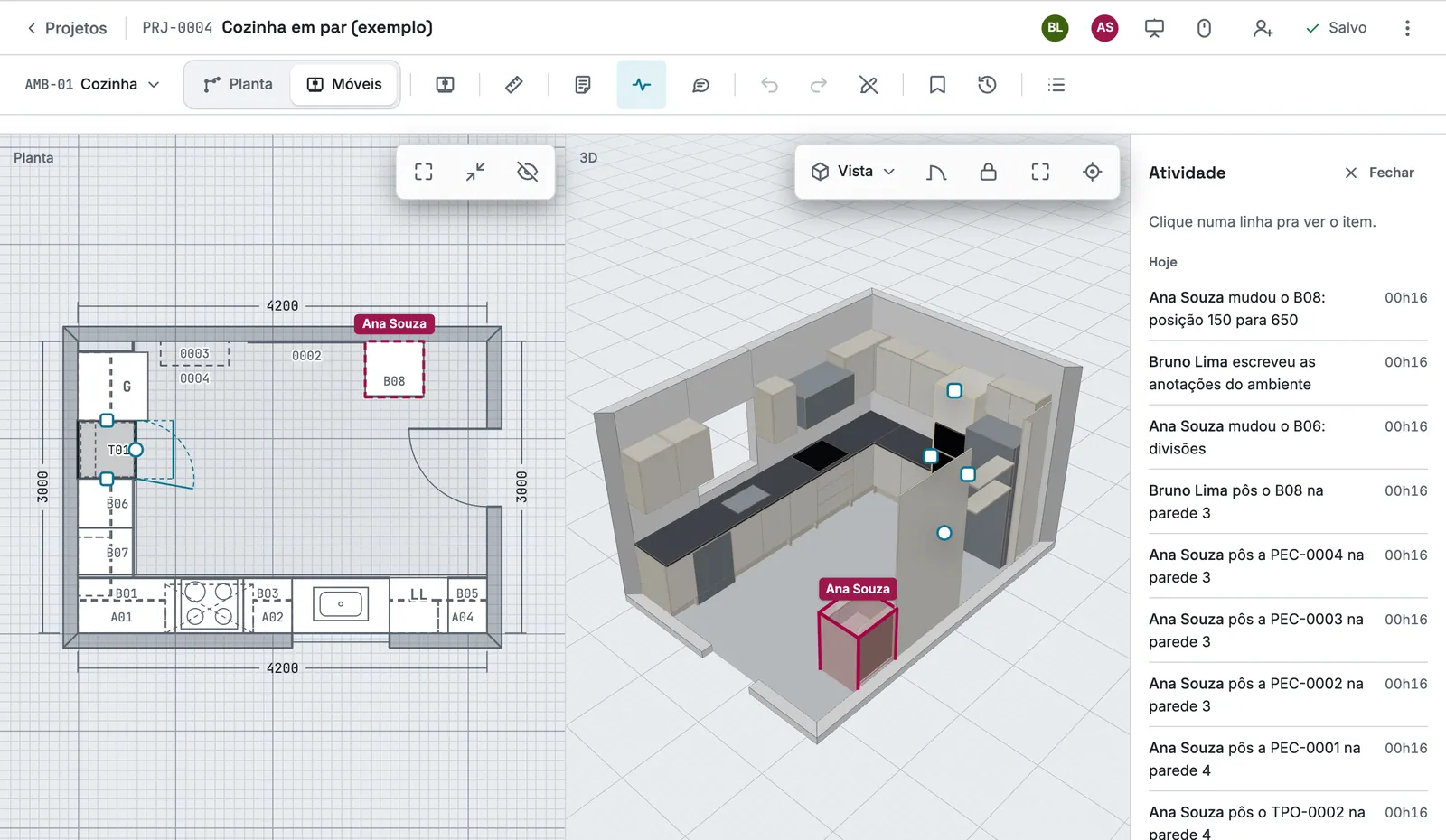Click the fullscreen frame icon in 3D toolbar
Viewport: 1446px width, 840px height.
pos(1040,172)
